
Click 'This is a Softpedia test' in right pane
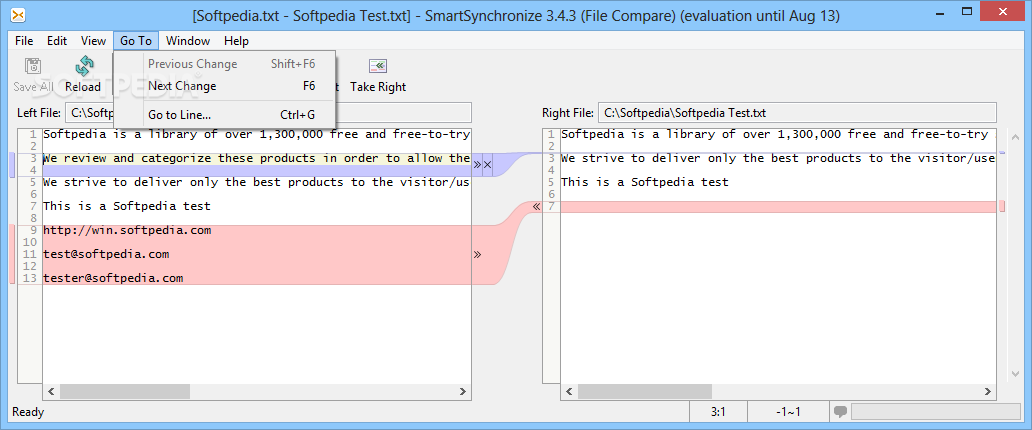[645, 182]
